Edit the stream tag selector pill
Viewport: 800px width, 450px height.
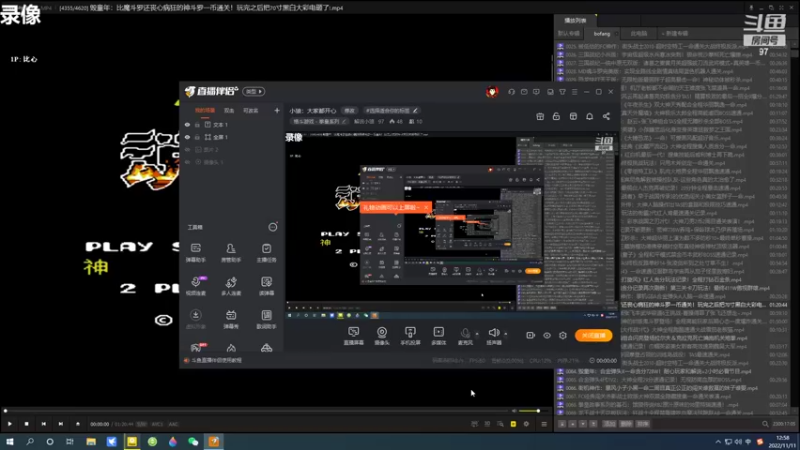pyautogui.click(x=391, y=110)
